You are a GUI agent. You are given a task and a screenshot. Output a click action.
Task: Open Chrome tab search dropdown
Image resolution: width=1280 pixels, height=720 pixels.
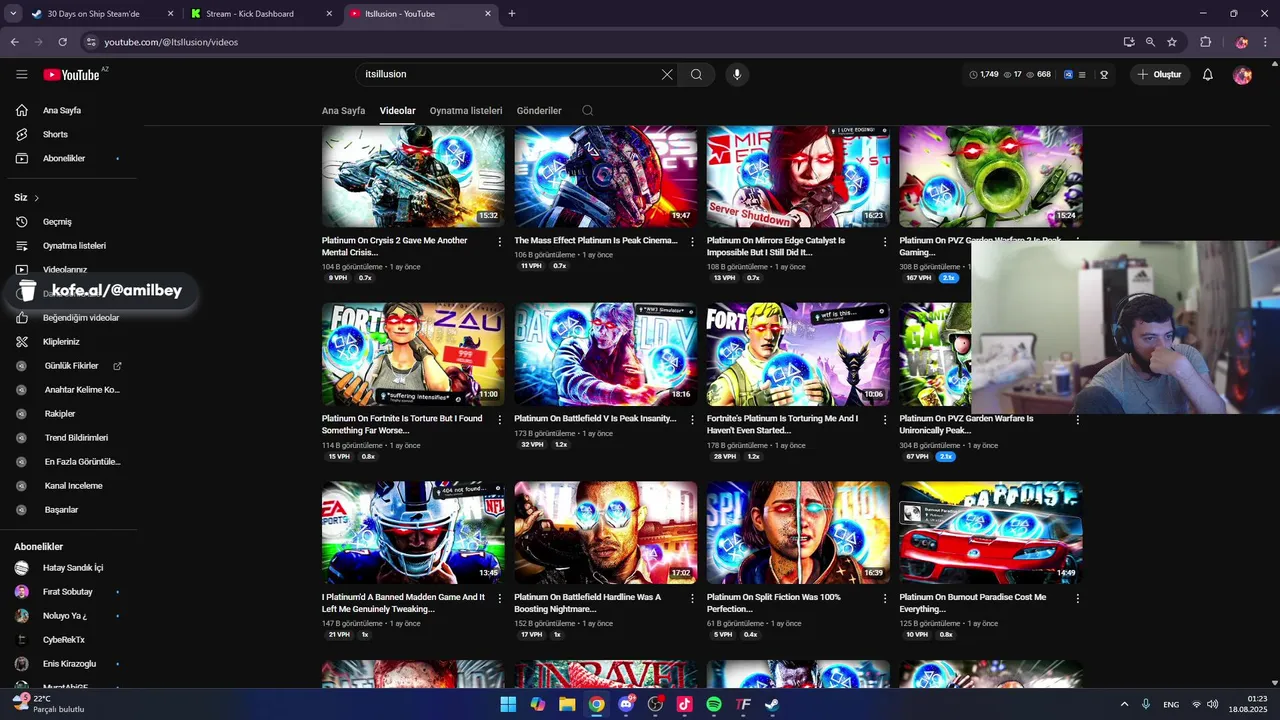pos(13,14)
